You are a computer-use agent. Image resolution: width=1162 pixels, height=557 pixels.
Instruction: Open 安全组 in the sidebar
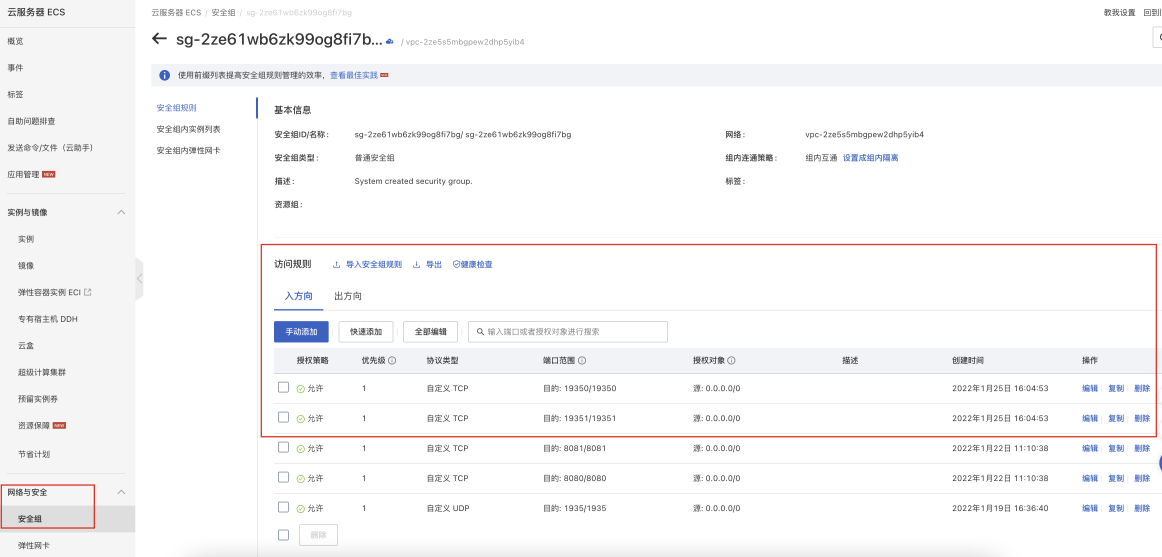(x=30, y=518)
